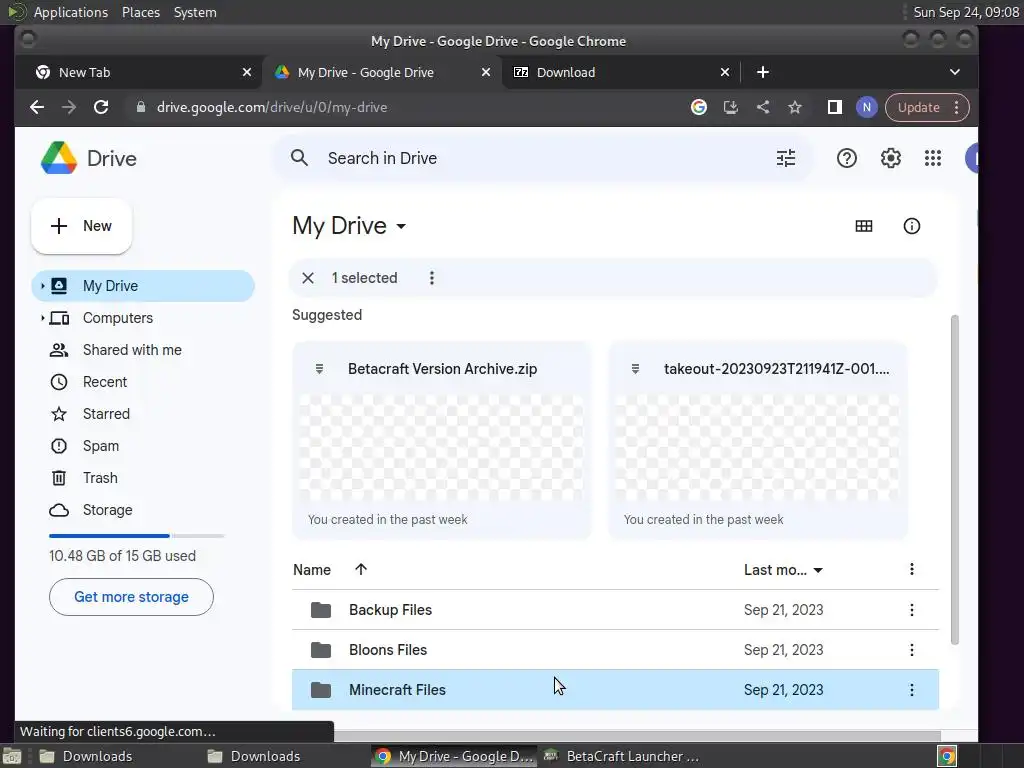This screenshot has height=768, width=1024.
Task: Open Chrome profile N avatar
Action: click(866, 107)
